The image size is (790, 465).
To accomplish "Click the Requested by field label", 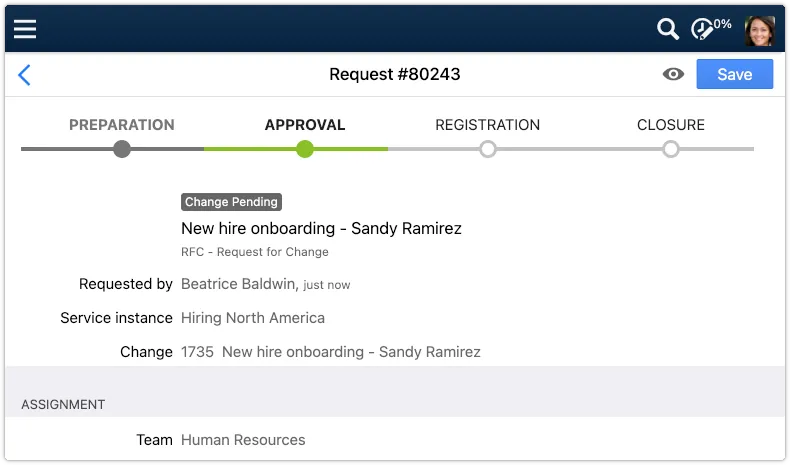I will (126, 284).
